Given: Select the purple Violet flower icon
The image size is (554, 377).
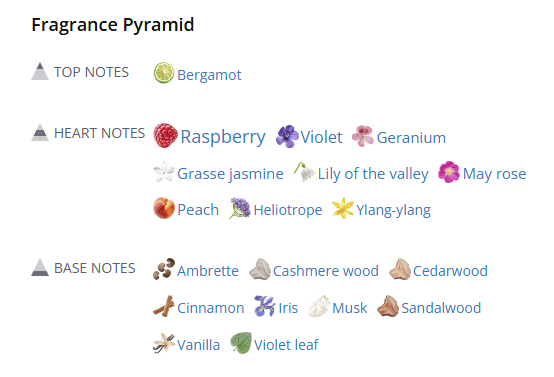Looking at the screenshot, I should 287,136.
